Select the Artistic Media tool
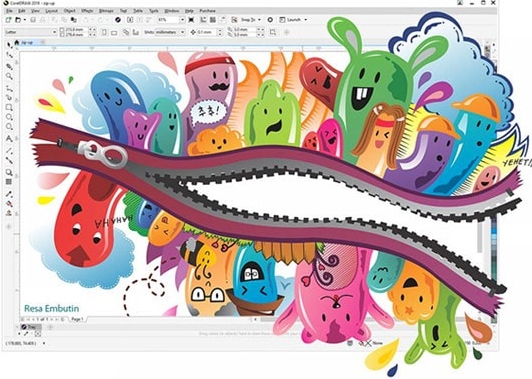Screen dimensions: 532x379 pyautogui.click(x=9, y=98)
